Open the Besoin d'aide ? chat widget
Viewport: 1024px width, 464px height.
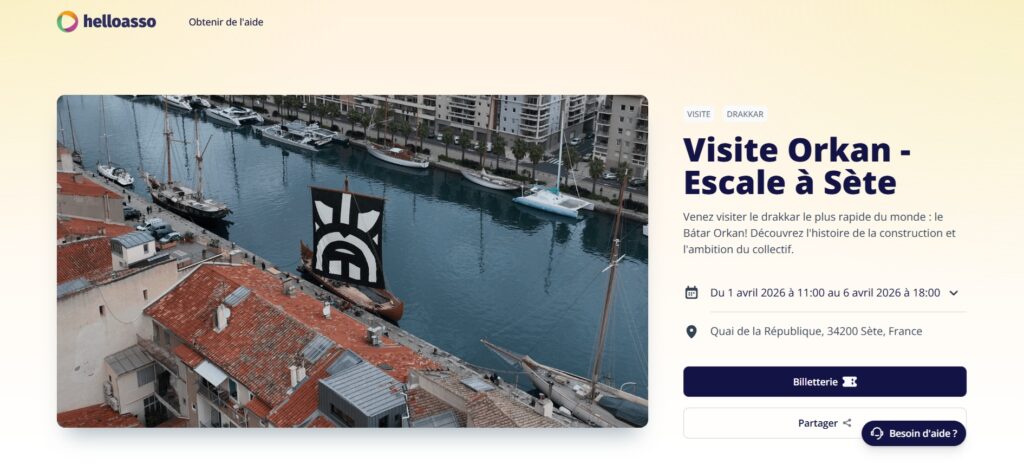913,433
